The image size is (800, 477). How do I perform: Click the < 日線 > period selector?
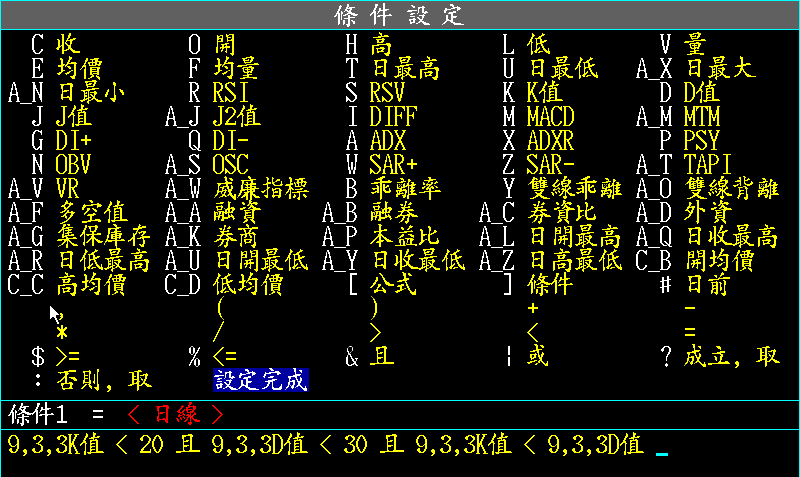click(x=175, y=413)
